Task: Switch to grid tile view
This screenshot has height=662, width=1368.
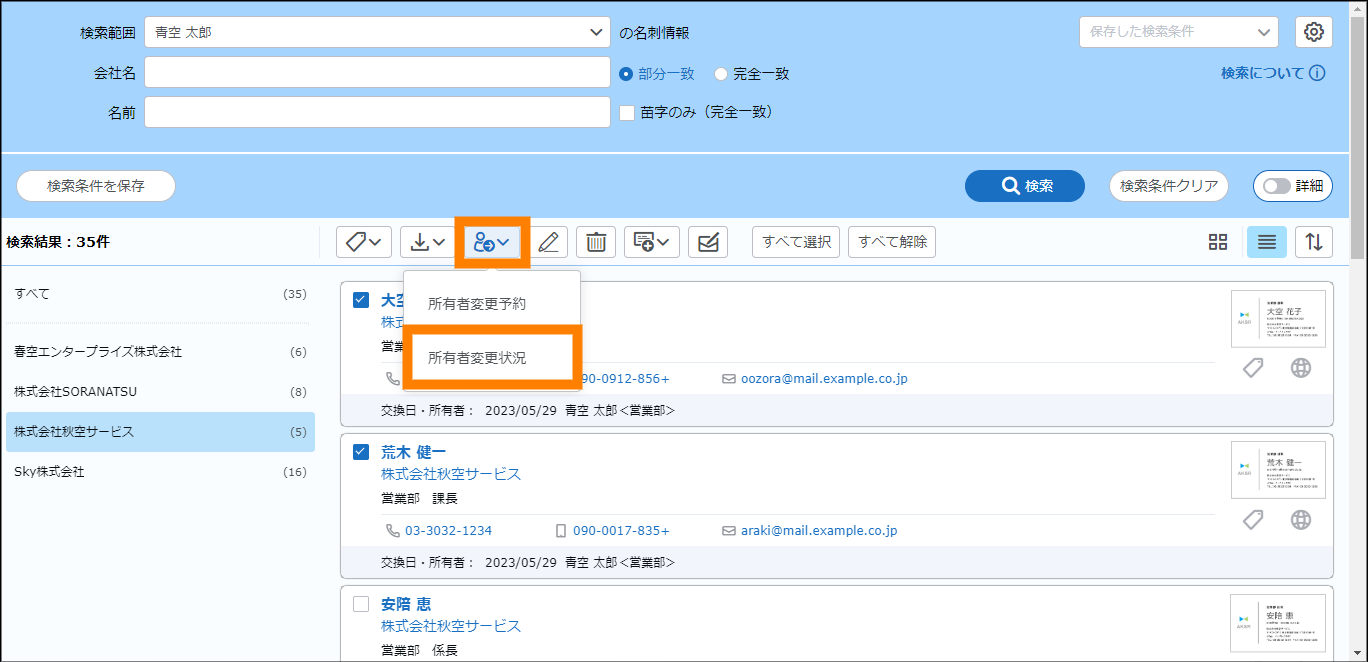Action: (1217, 242)
